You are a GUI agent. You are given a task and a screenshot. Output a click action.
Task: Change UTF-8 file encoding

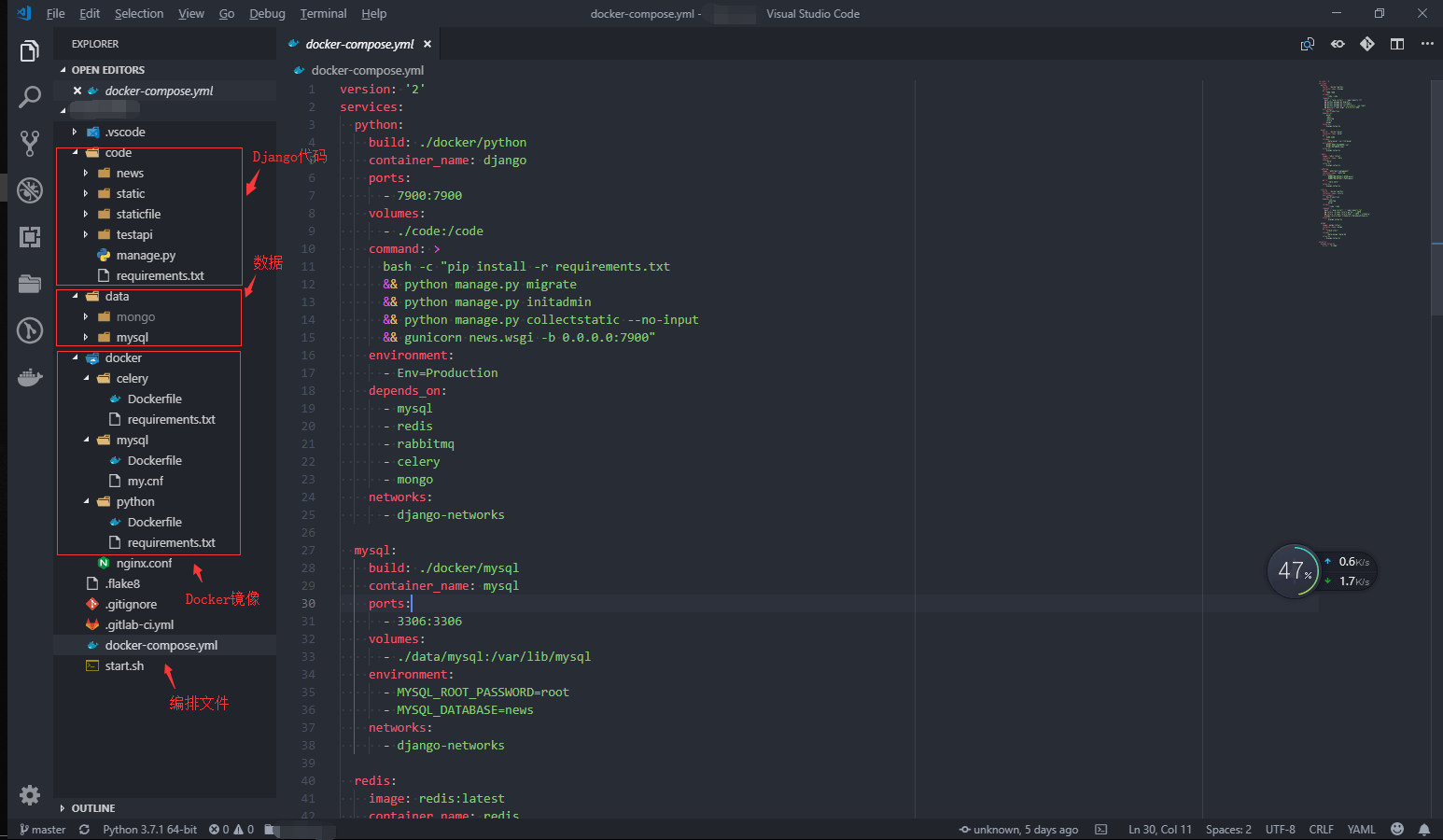(1280, 830)
